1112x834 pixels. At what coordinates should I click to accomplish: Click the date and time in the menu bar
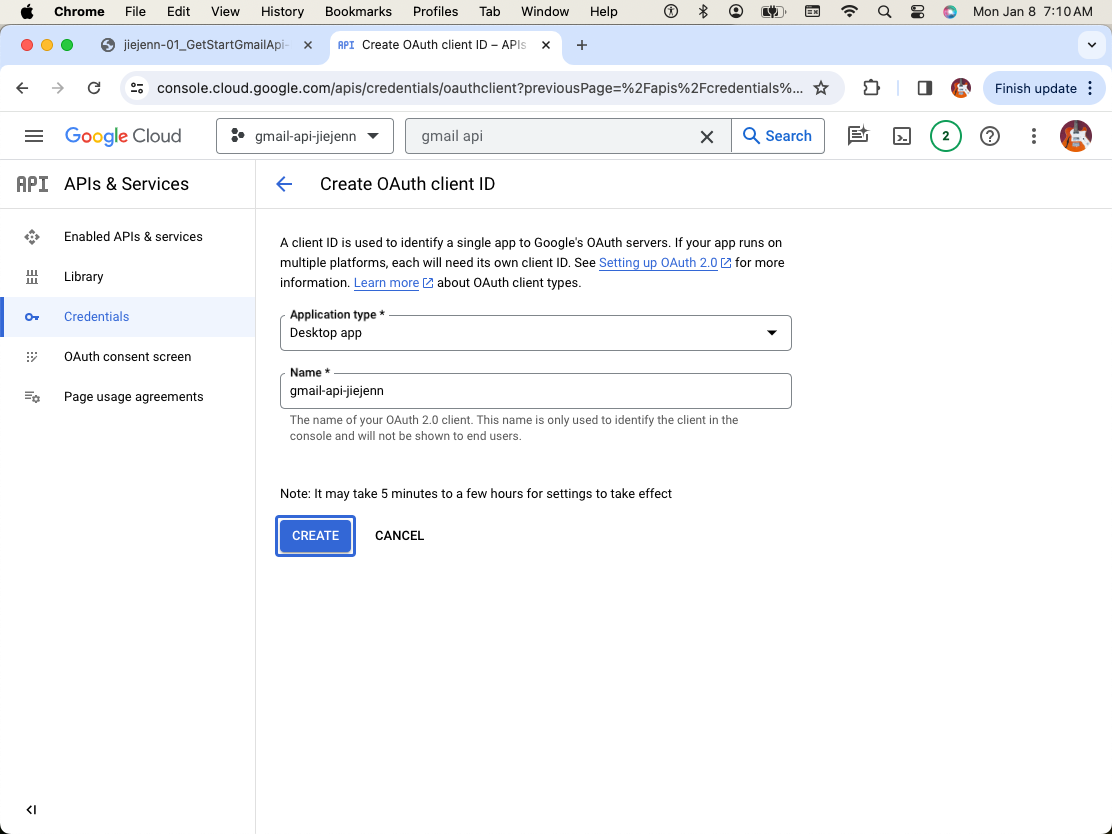point(1032,11)
